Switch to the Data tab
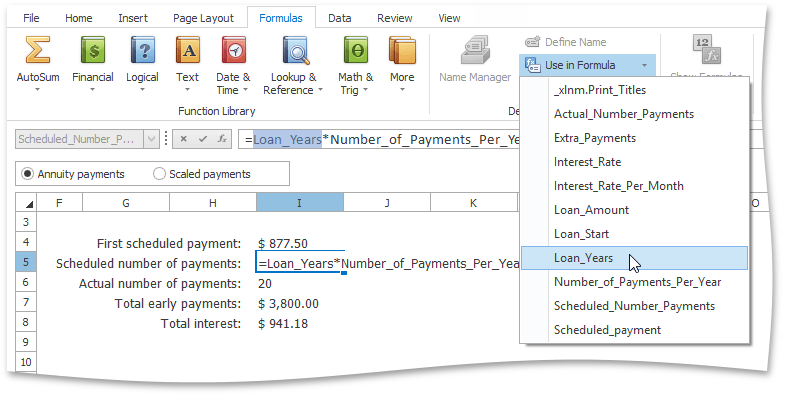Viewport: 786px width, 398px height. (x=339, y=18)
